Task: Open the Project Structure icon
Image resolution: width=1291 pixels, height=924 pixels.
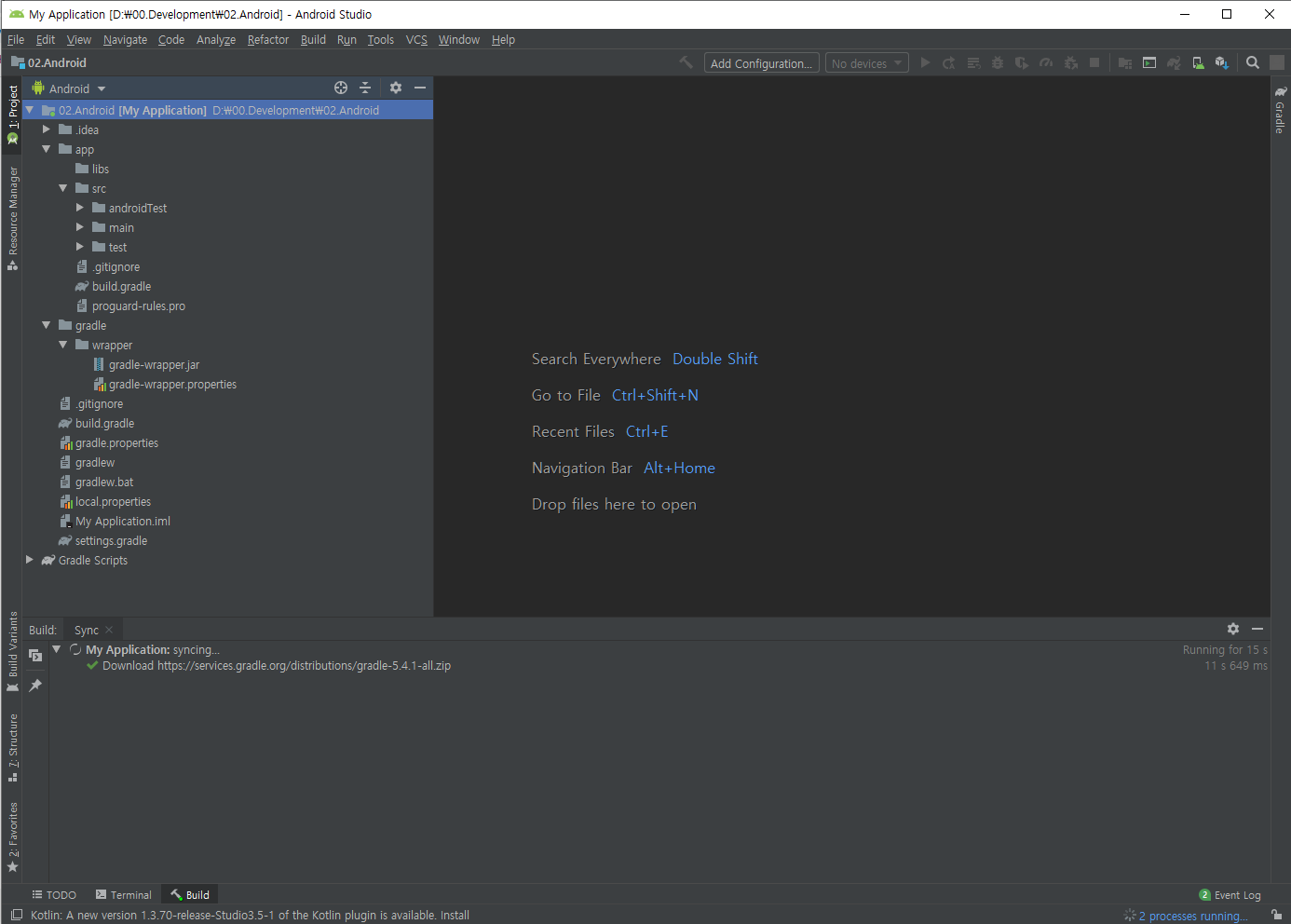Action: (x=1125, y=62)
